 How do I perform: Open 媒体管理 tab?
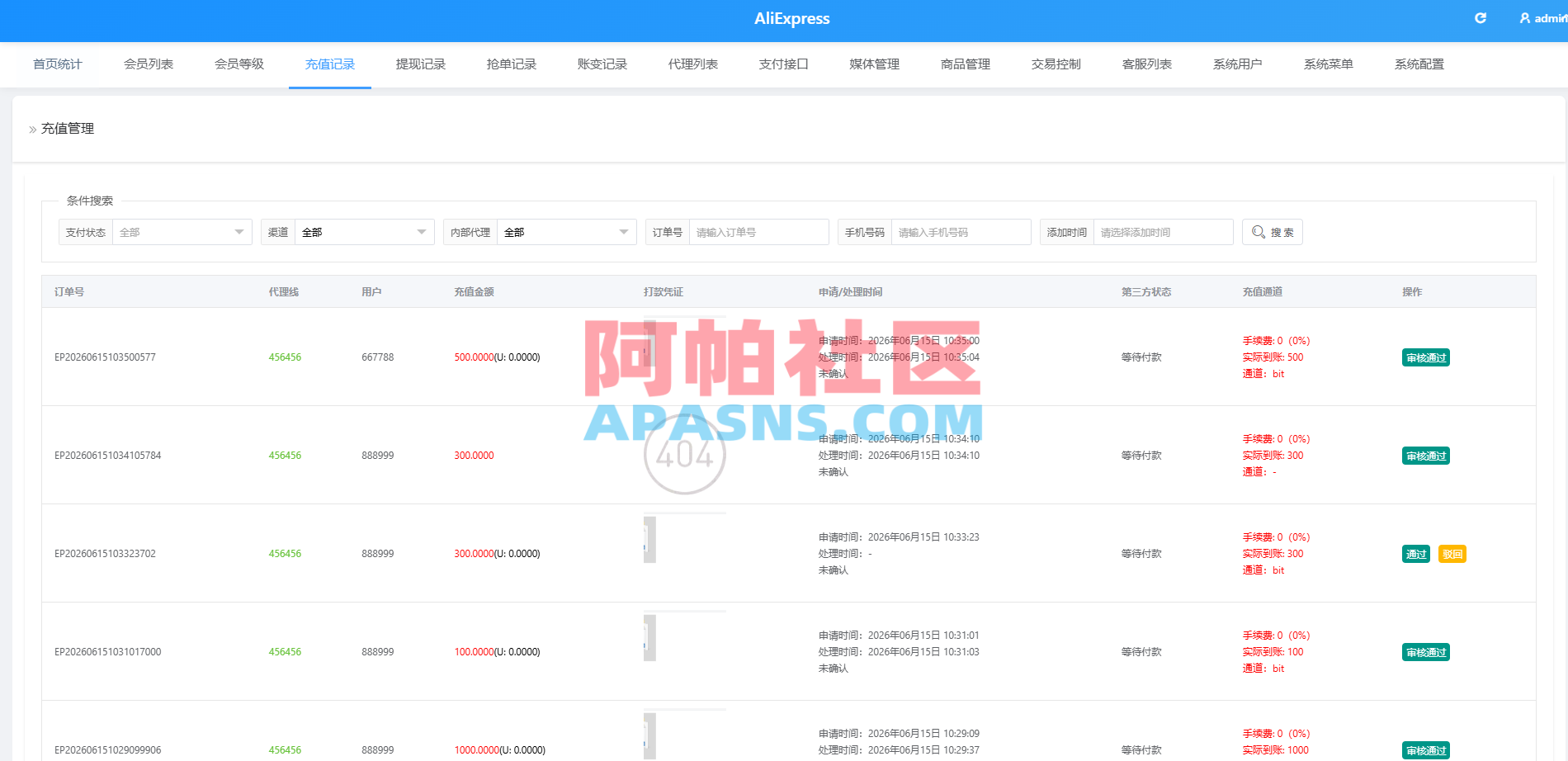click(x=875, y=64)
